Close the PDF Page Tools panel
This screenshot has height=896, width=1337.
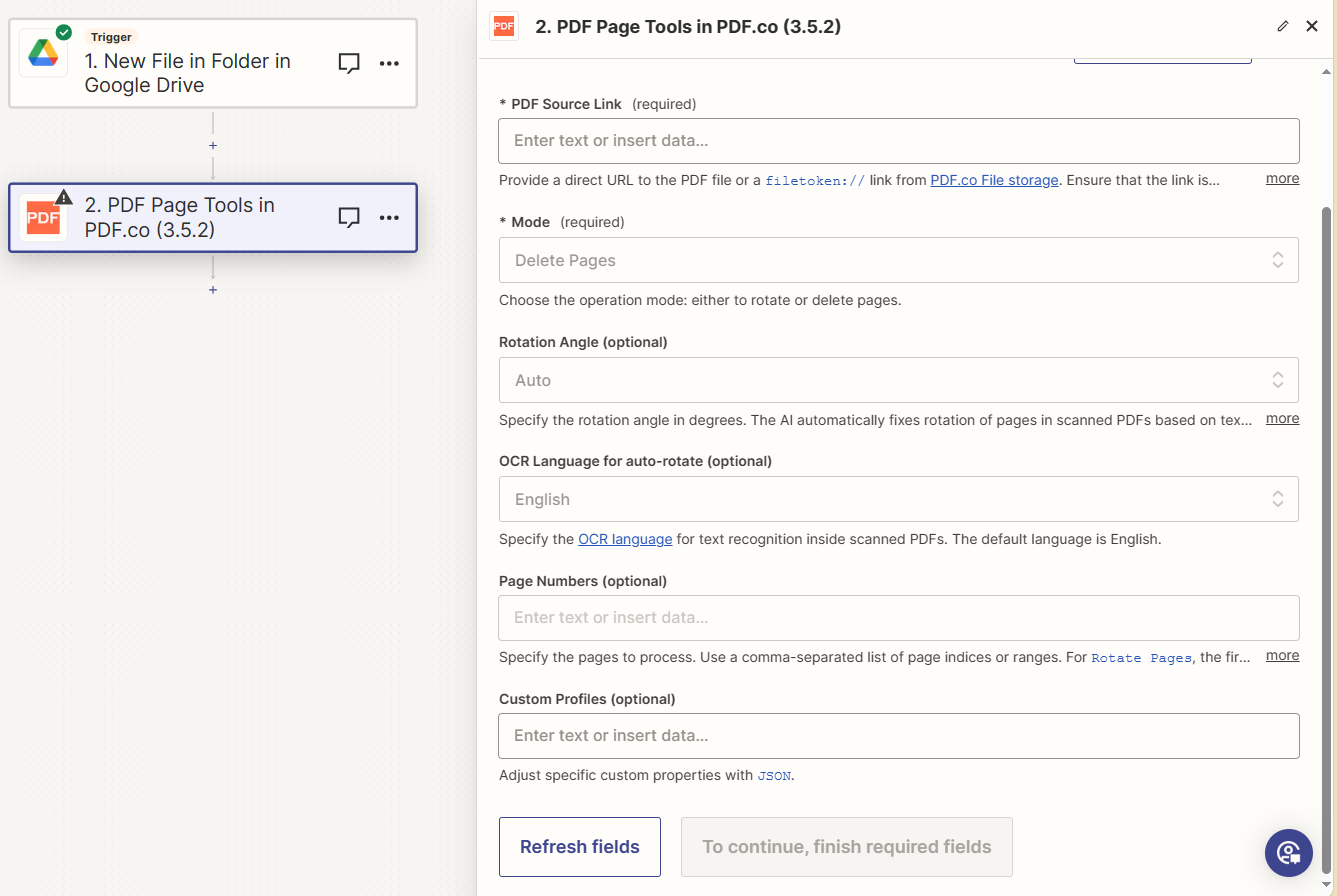[x=1312, y=27]
